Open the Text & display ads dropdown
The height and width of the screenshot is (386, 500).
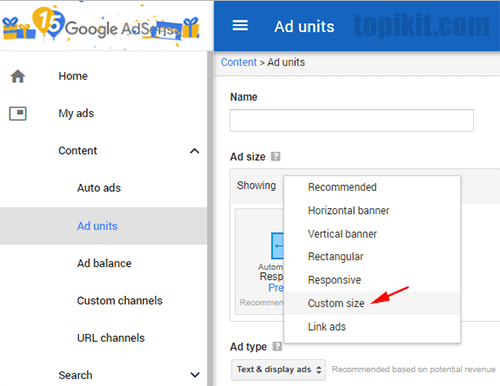(278, 370)
